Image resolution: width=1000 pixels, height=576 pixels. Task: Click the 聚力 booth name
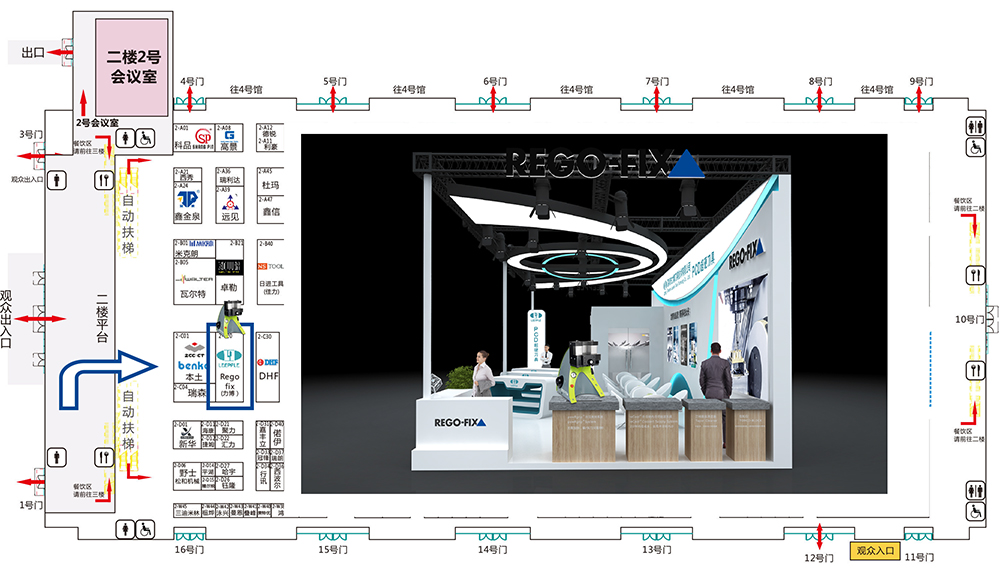[x=228, y=431]
